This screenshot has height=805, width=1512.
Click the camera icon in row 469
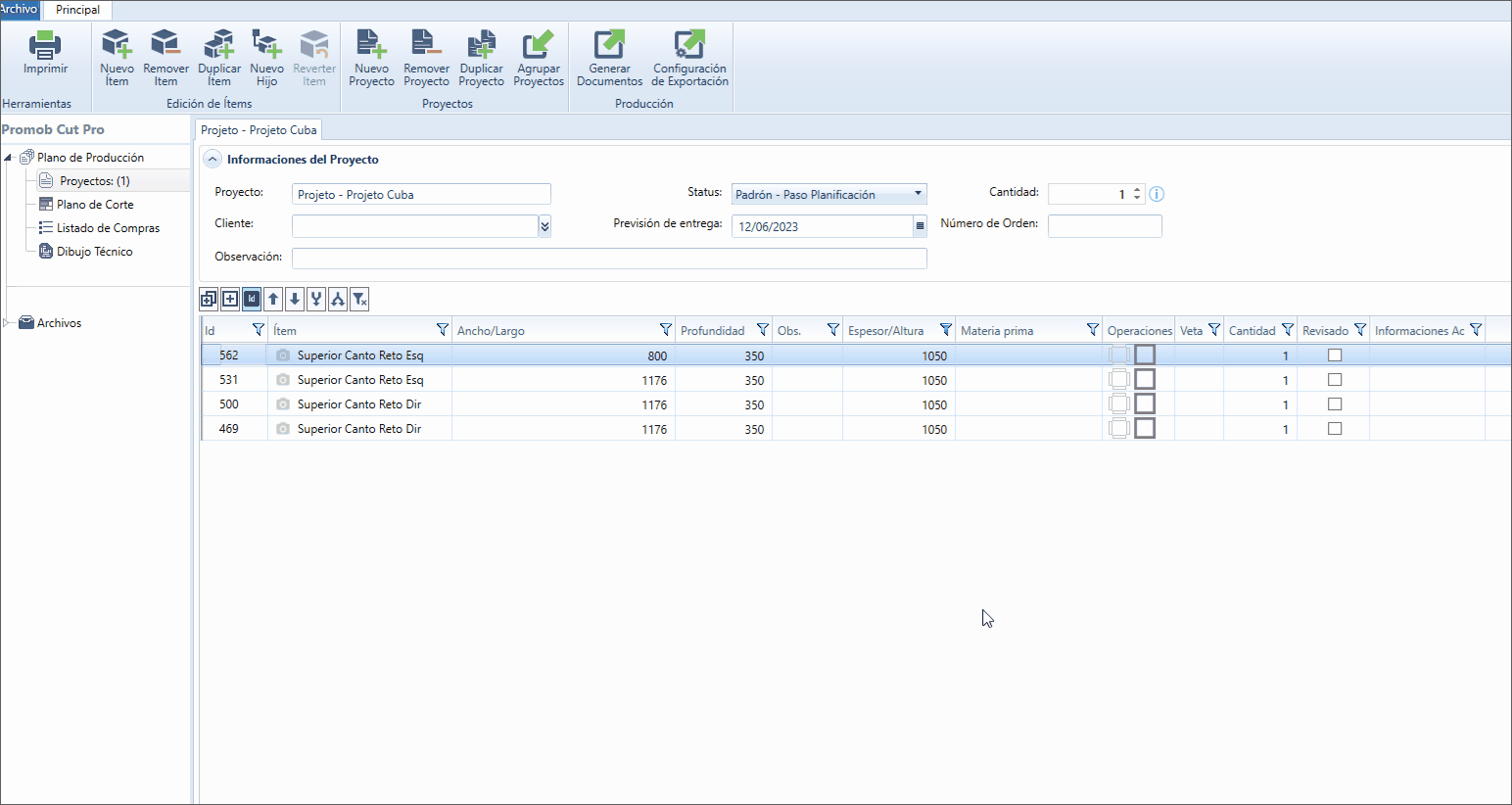click(283, 429)
